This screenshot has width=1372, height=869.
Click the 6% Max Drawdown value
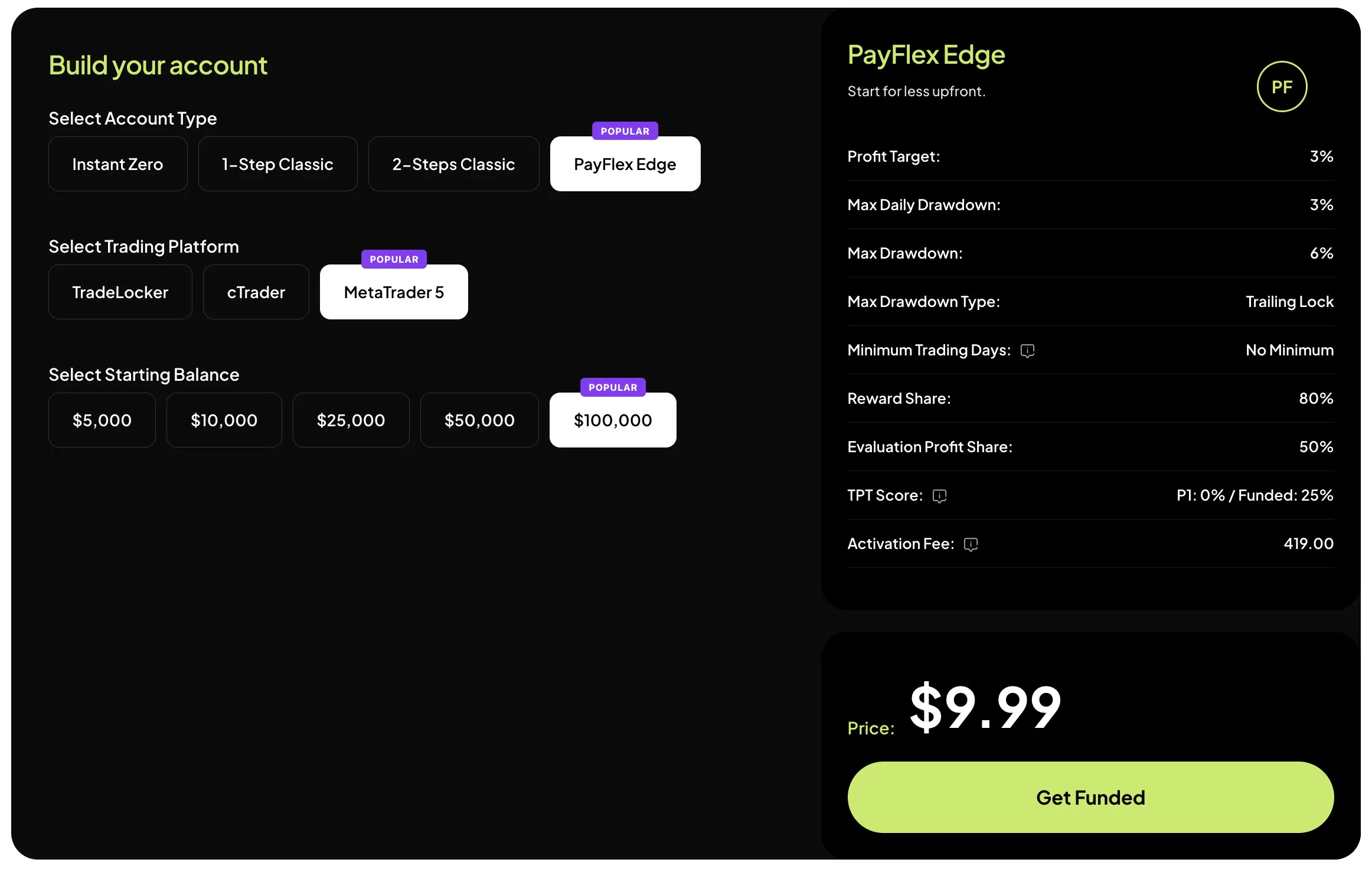(1321, 253)
